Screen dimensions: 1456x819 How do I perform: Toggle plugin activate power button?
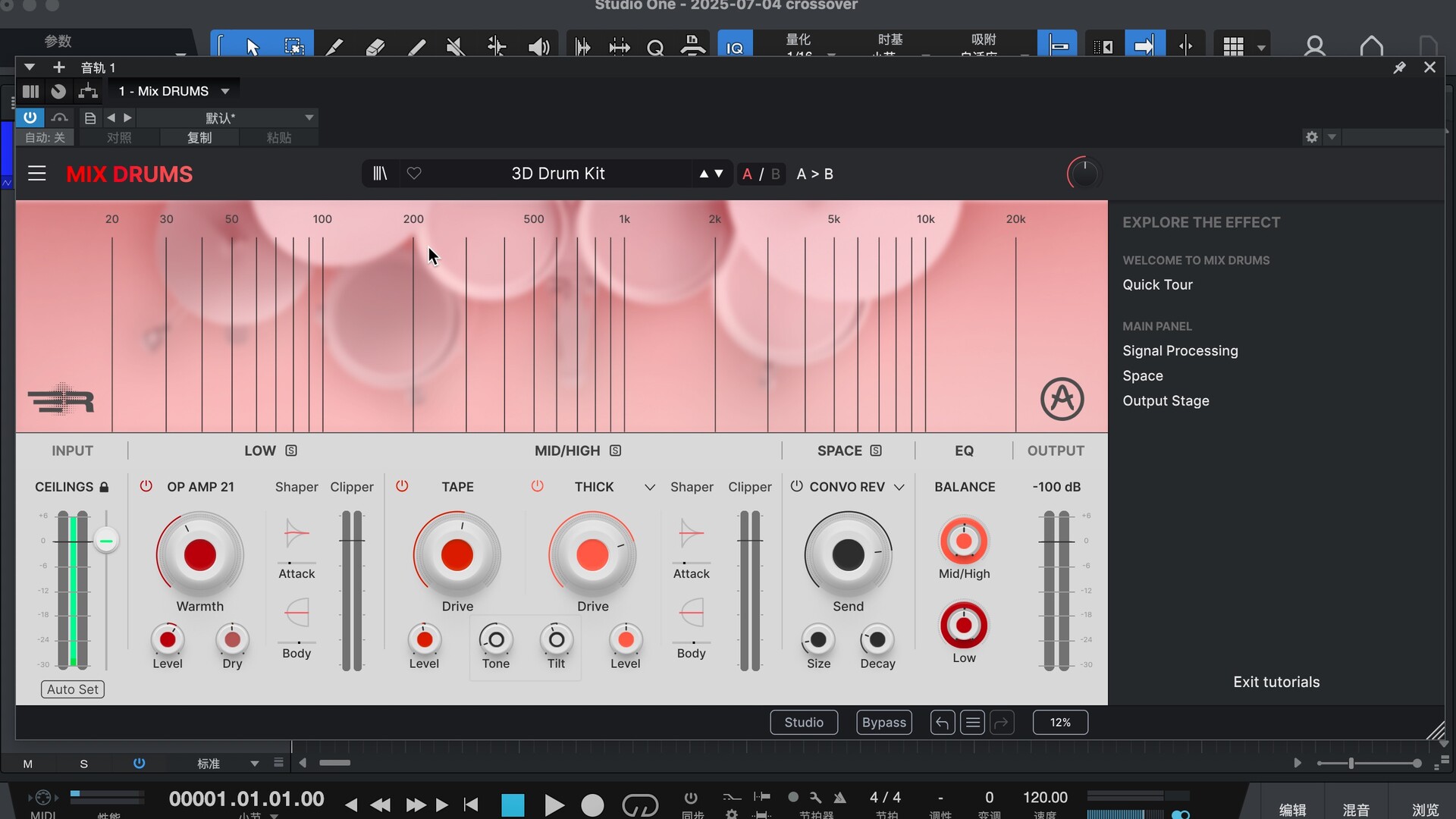click(x=30, y=118)
